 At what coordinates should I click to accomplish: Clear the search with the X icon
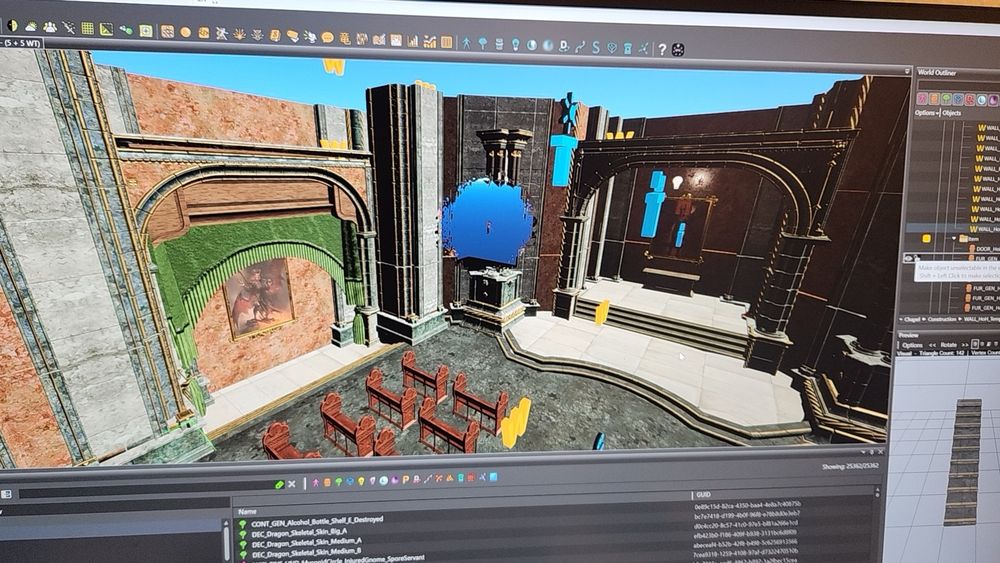coord(291,485)
